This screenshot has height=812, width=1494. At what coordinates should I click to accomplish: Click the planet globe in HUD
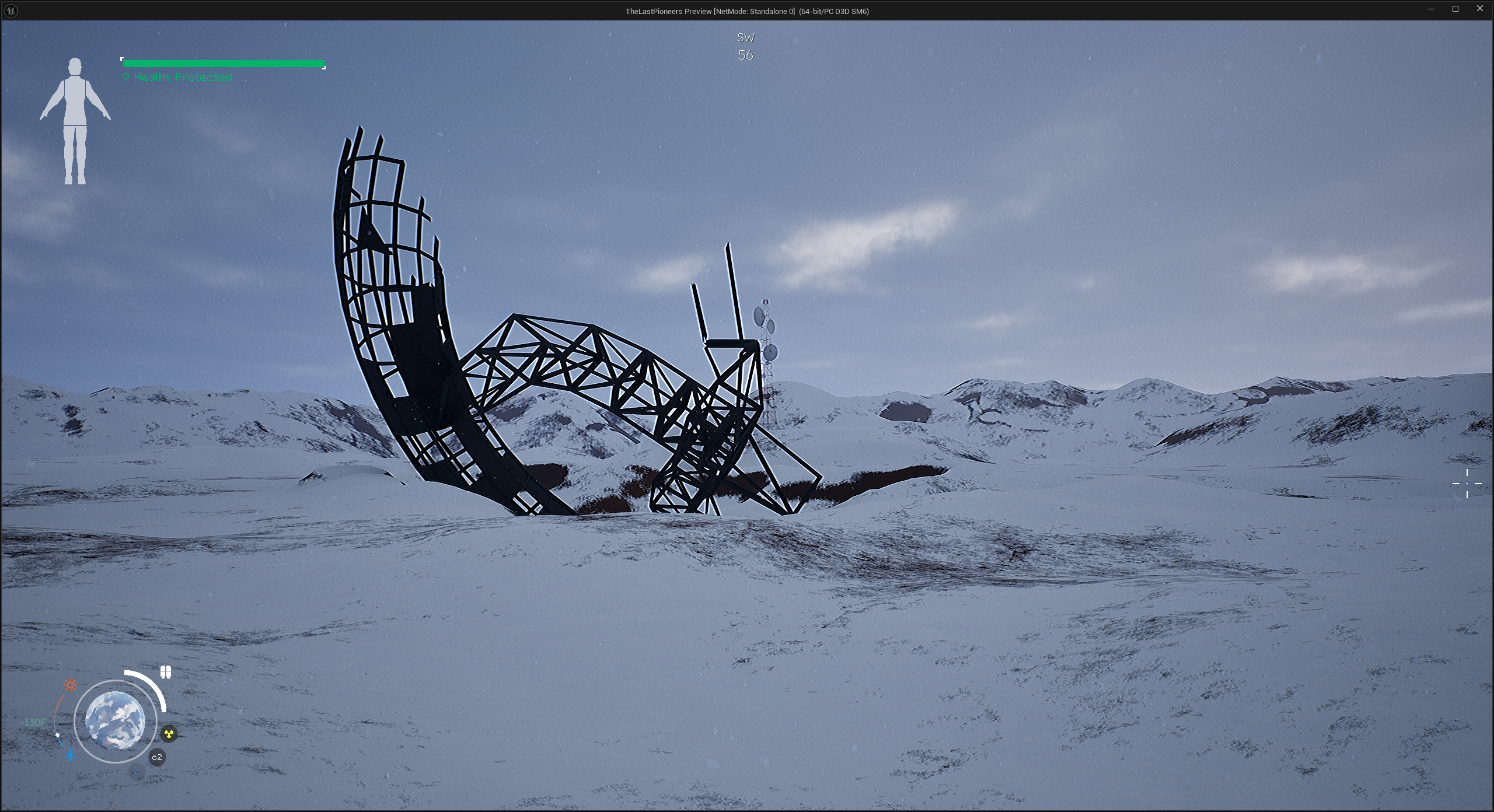pyautogui.click(x=116, y=721)
